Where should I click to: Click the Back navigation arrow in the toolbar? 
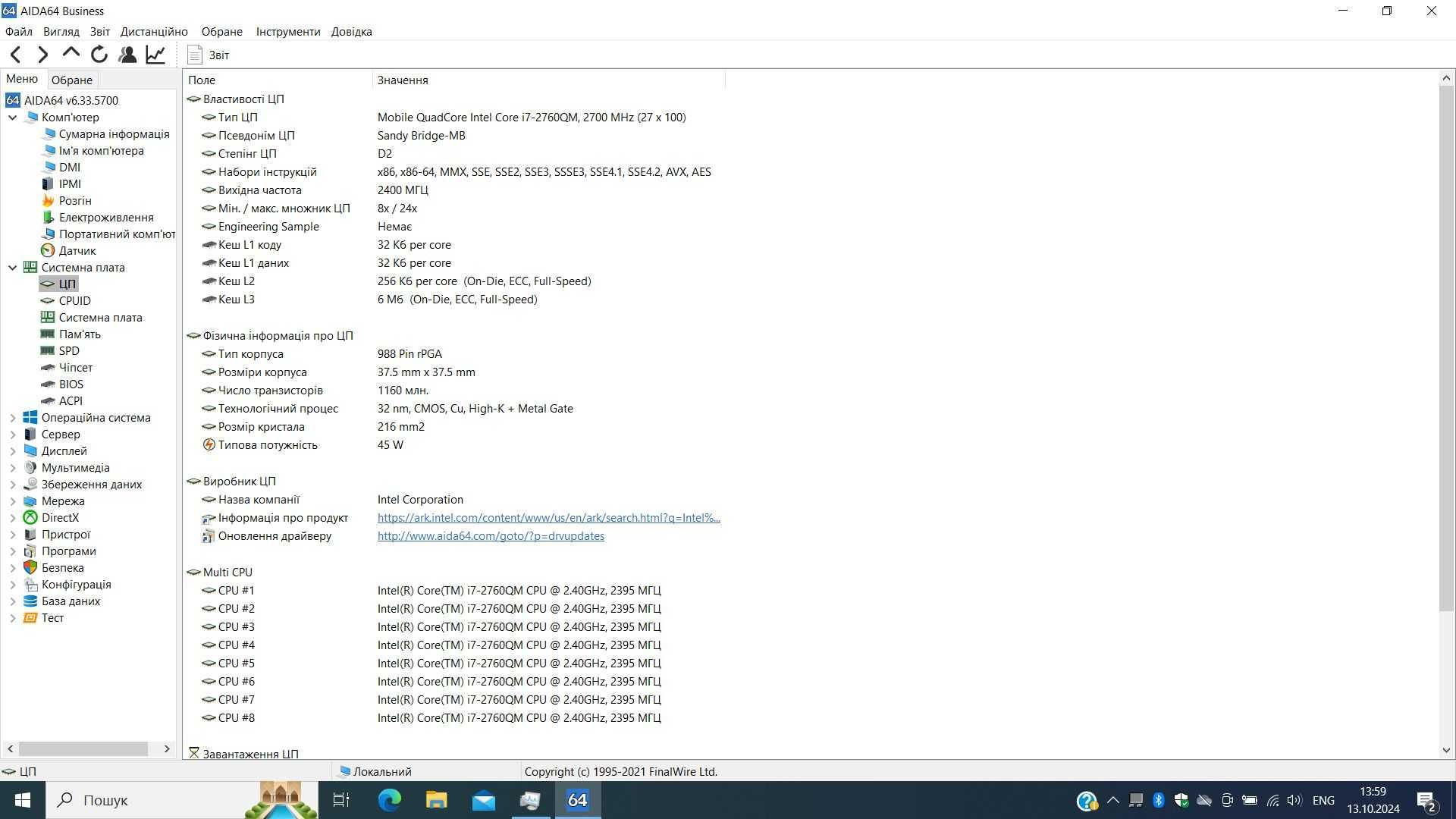tap(15, 55)
